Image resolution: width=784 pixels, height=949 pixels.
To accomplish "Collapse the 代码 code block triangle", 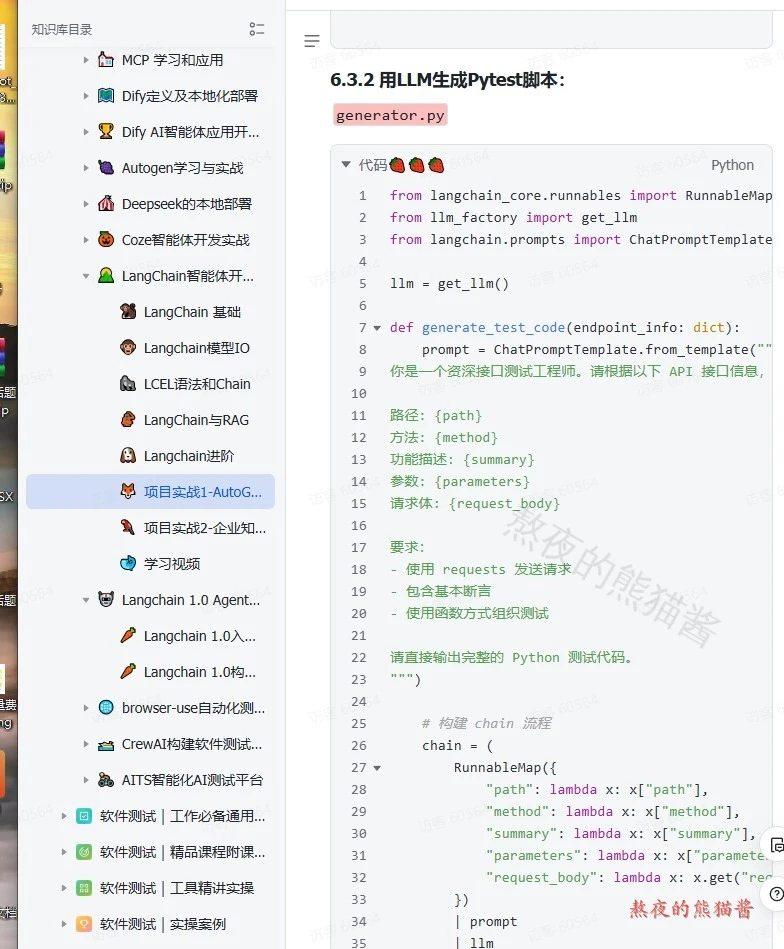I will [x=346, y=164].
